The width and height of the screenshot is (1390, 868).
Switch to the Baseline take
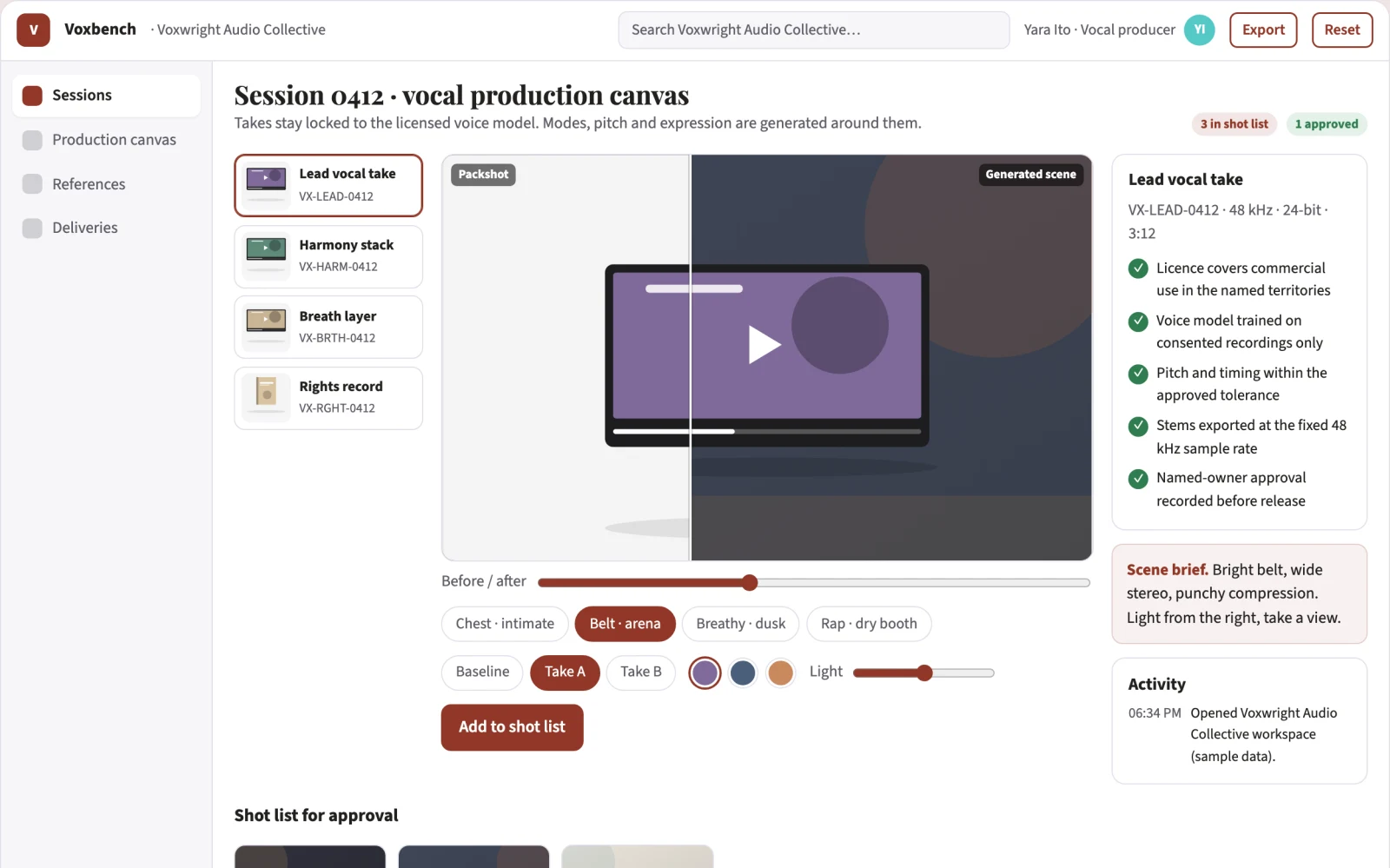click(x=482, y=673)
